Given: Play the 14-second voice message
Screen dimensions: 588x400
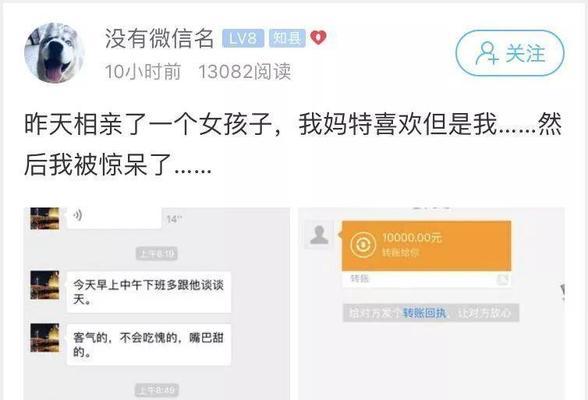Looking at the screenshot, I should pyautogui.click(x=114, y=217).
